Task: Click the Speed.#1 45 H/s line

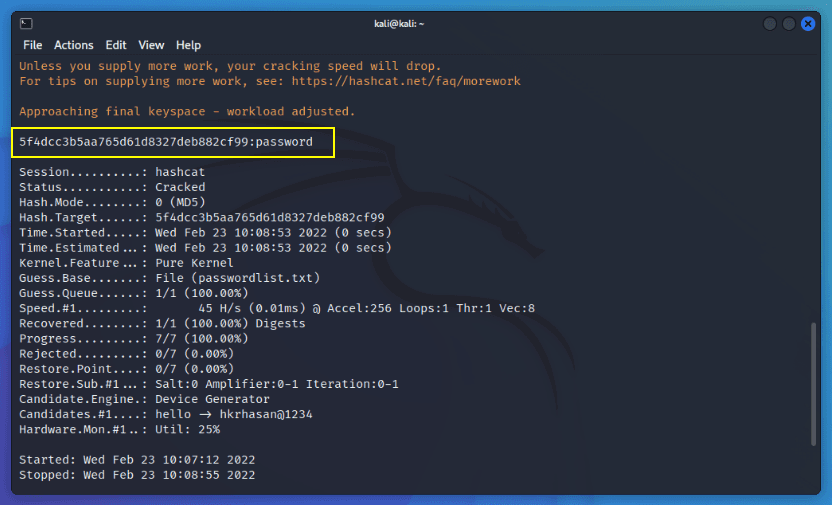Action: point(277,308)
